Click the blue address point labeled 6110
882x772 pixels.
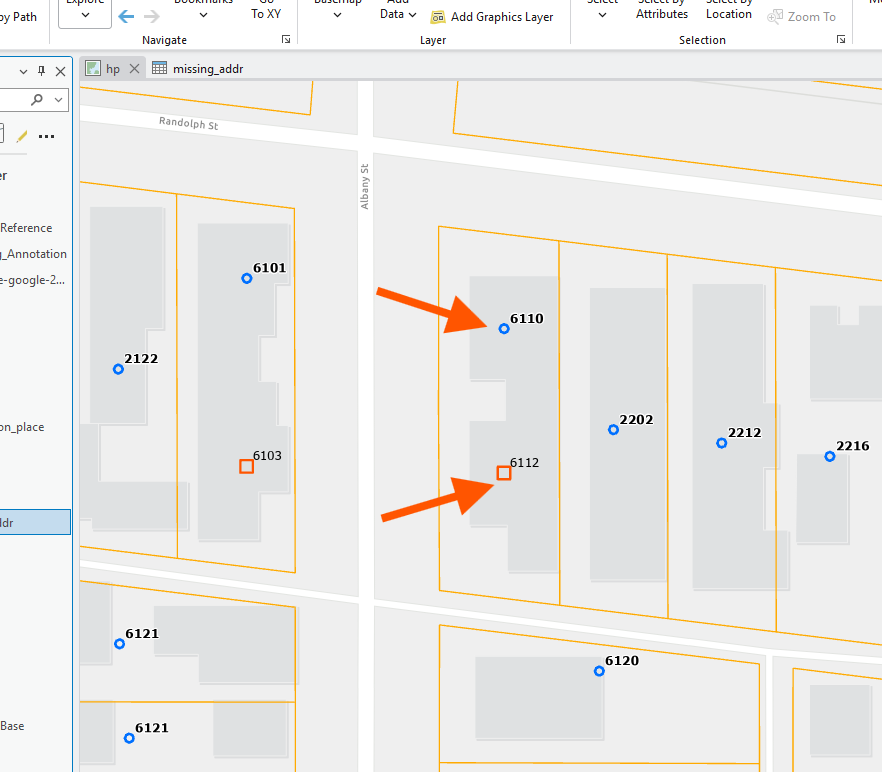coord(504,329)
